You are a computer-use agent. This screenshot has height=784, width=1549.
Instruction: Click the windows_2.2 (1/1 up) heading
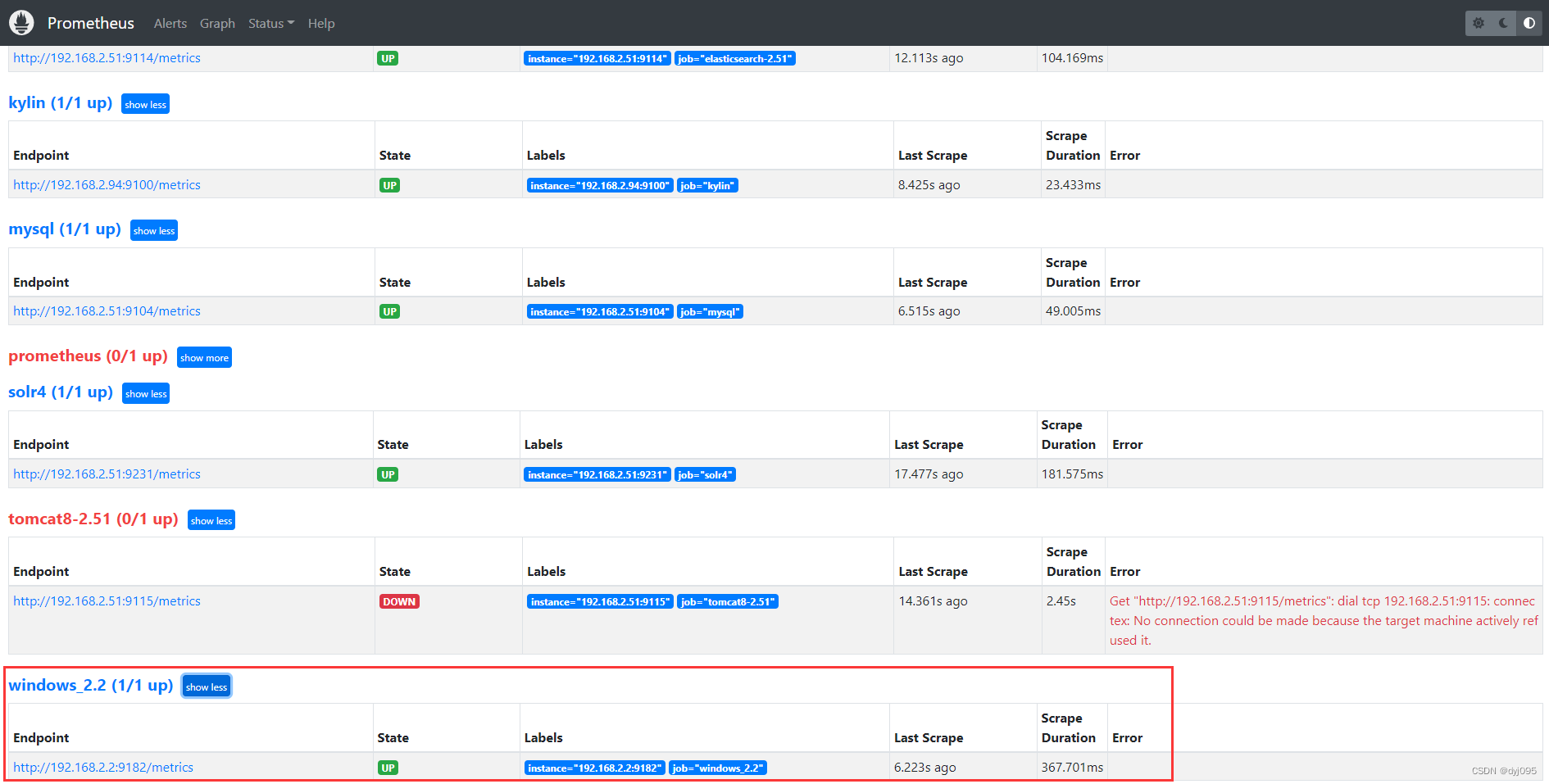(x=91, y=686)
